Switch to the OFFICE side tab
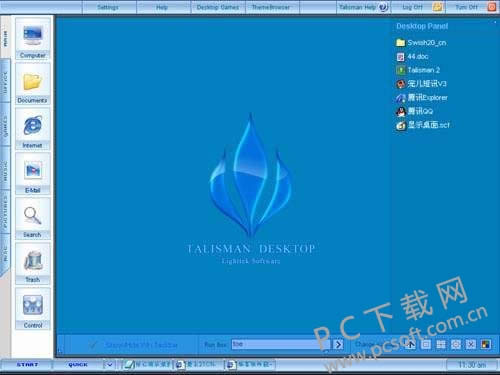Screen dimensions: 500x375 [x=6, y=81]
